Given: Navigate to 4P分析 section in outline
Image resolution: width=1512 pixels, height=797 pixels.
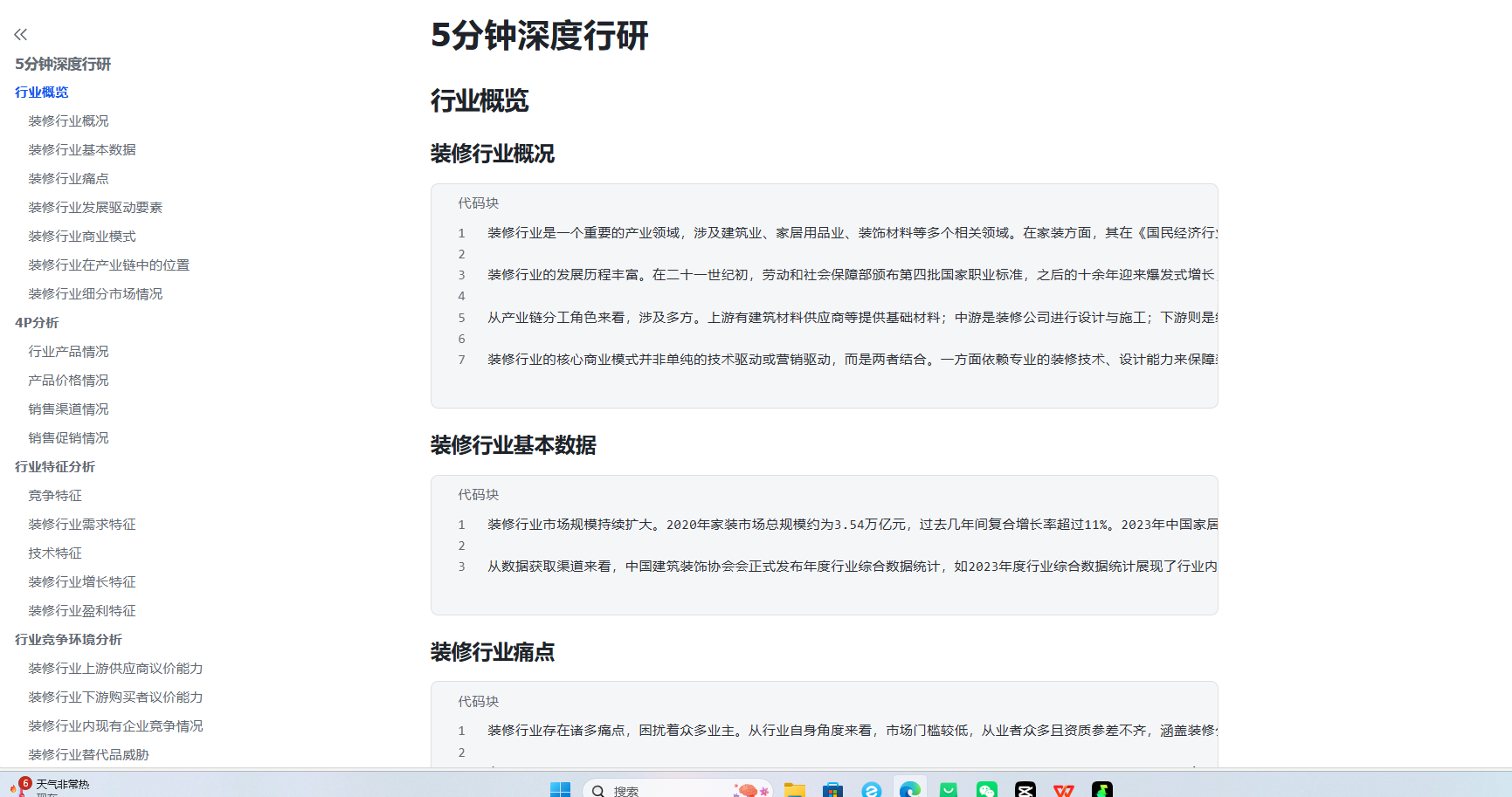Looking at the screenshot, I should click(37, 323).
